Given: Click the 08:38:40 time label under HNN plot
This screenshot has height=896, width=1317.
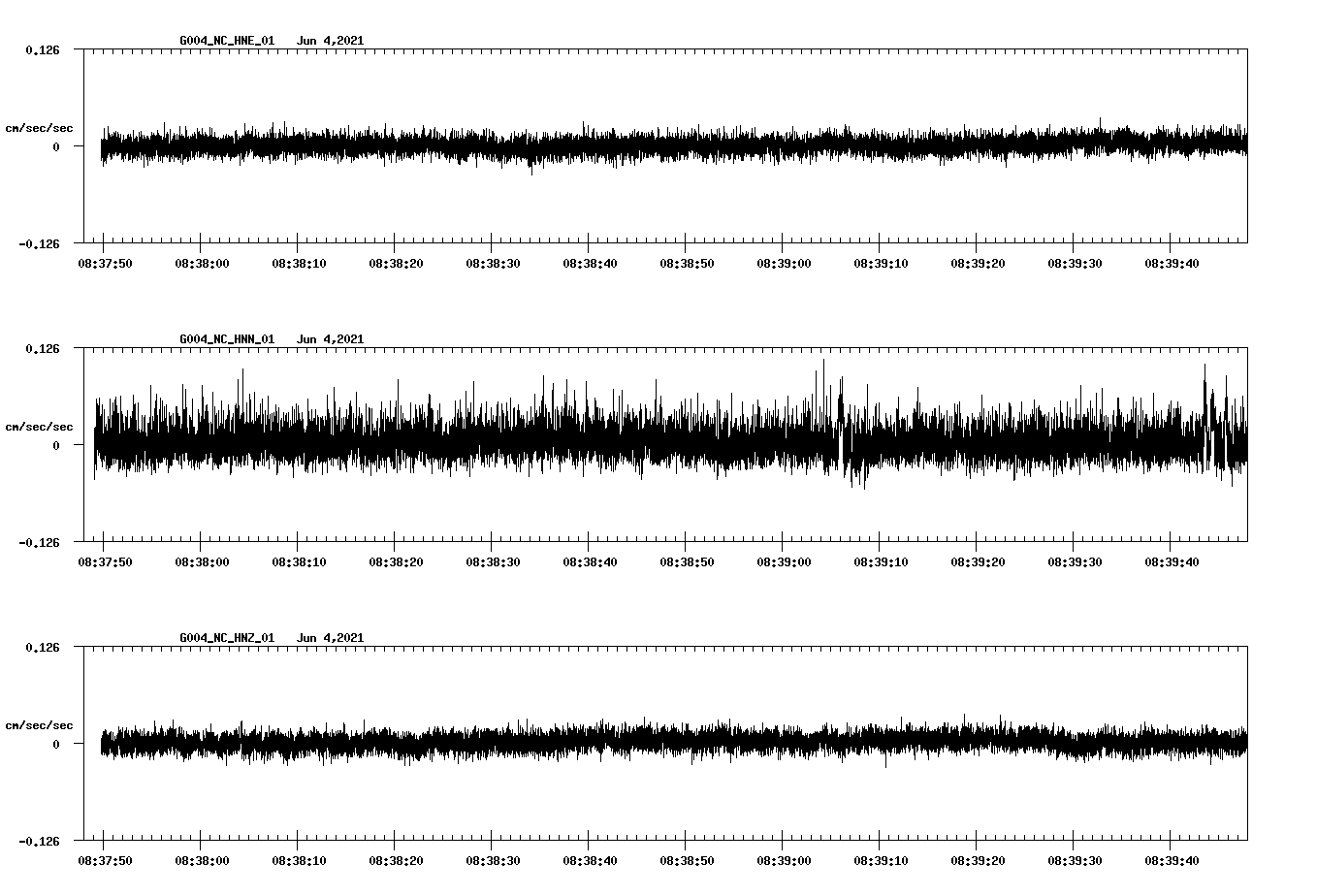Looking at the screenshot, I should pyautogui.click(x=590, y=562).
